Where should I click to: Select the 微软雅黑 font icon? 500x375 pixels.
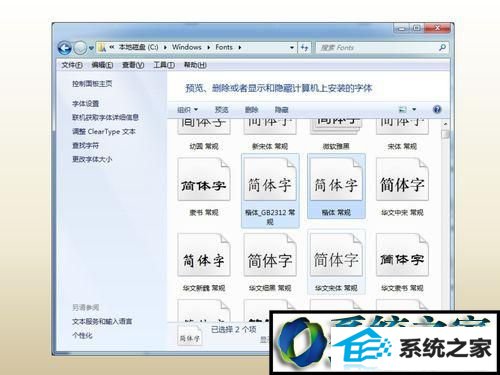tap(336, 126)
